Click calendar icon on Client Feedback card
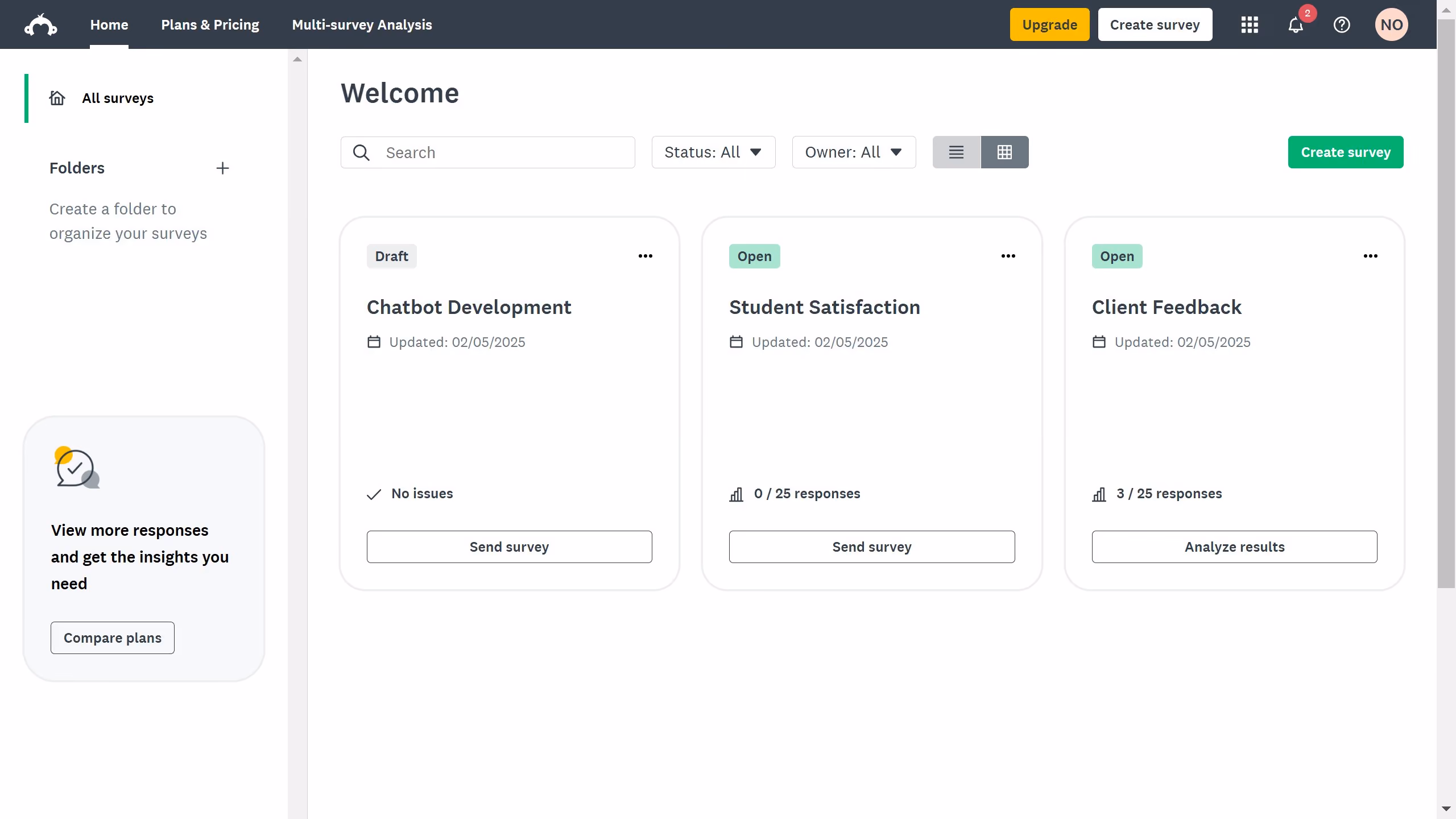The image size is (1456, 819). [x=1099, y=342]
